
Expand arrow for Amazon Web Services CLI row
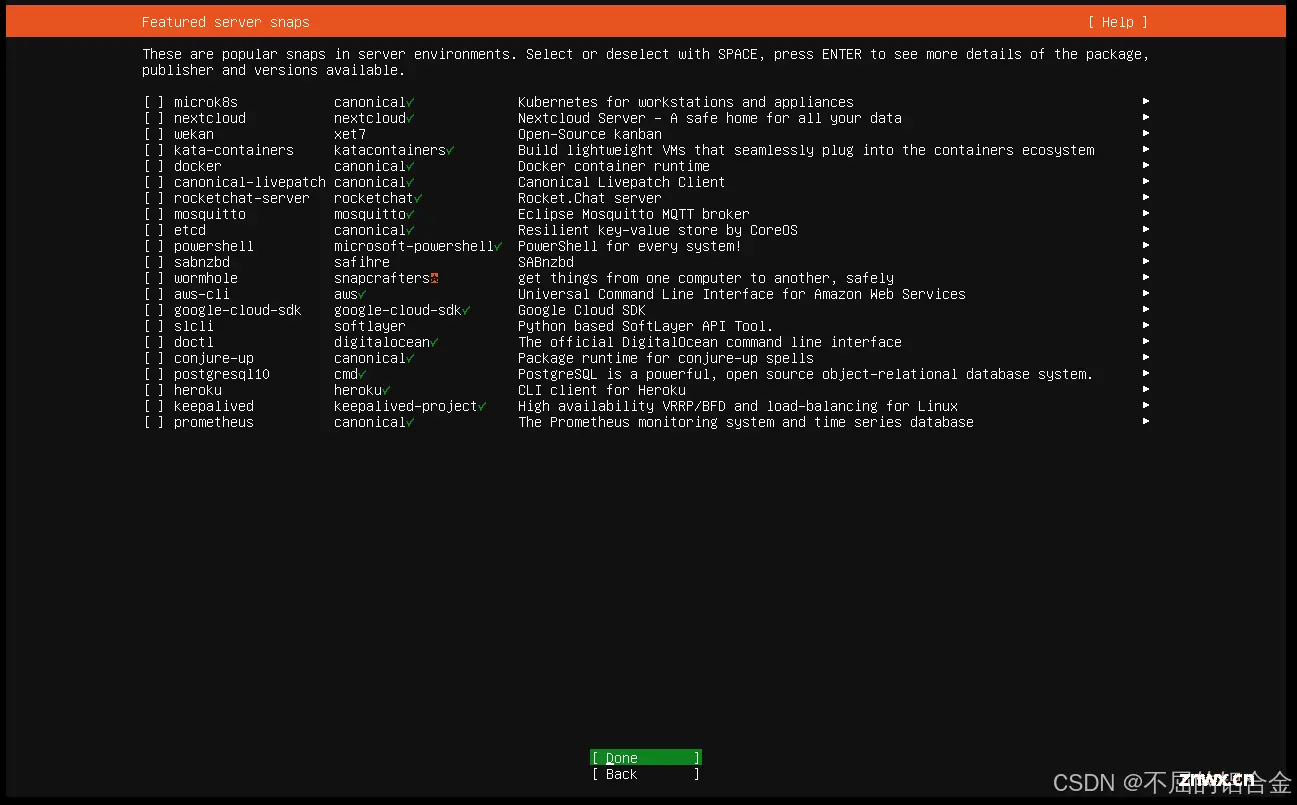pos(1146,293)
